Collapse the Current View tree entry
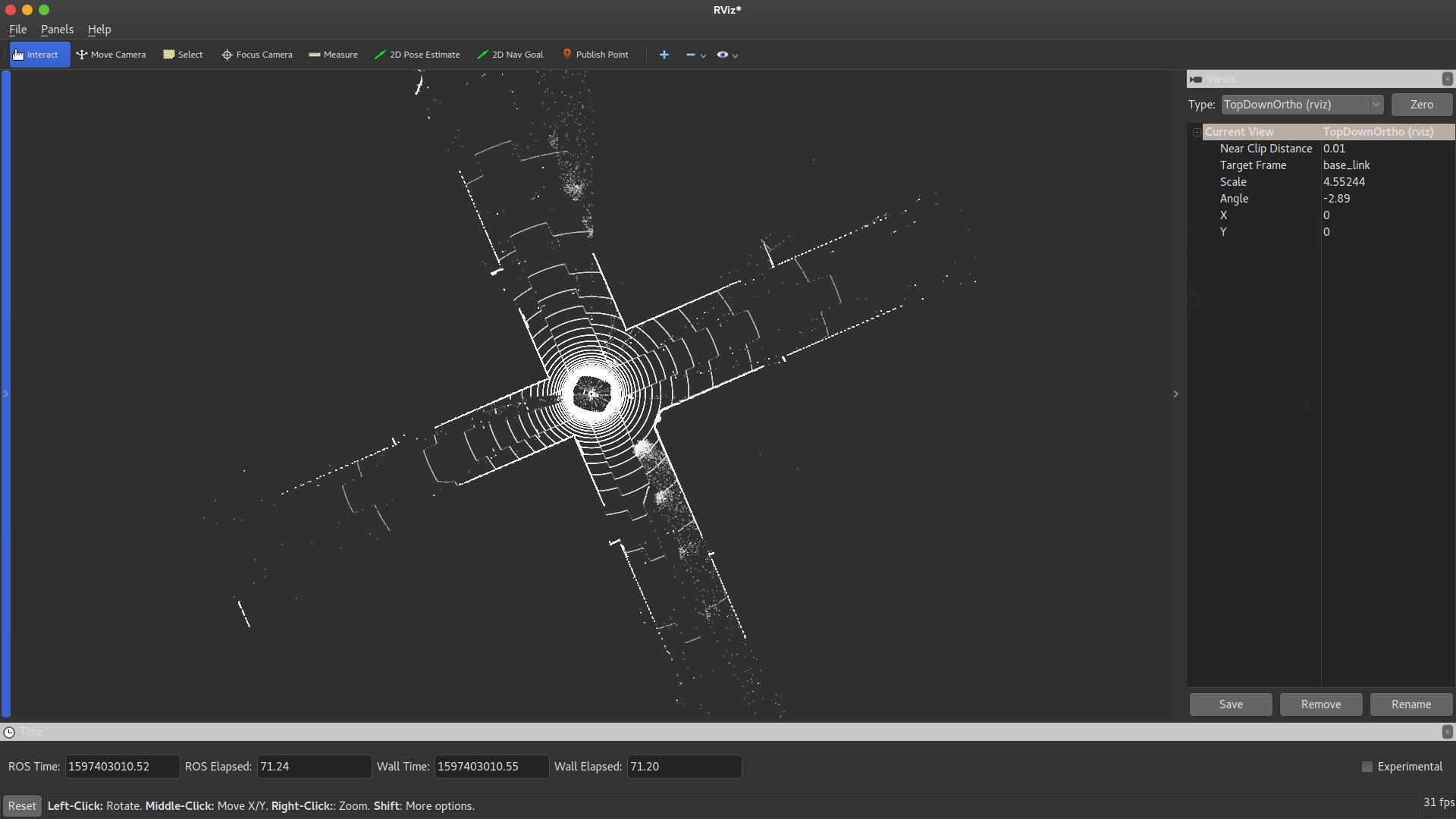The image size is (1456, 819). coord(1196,132)
